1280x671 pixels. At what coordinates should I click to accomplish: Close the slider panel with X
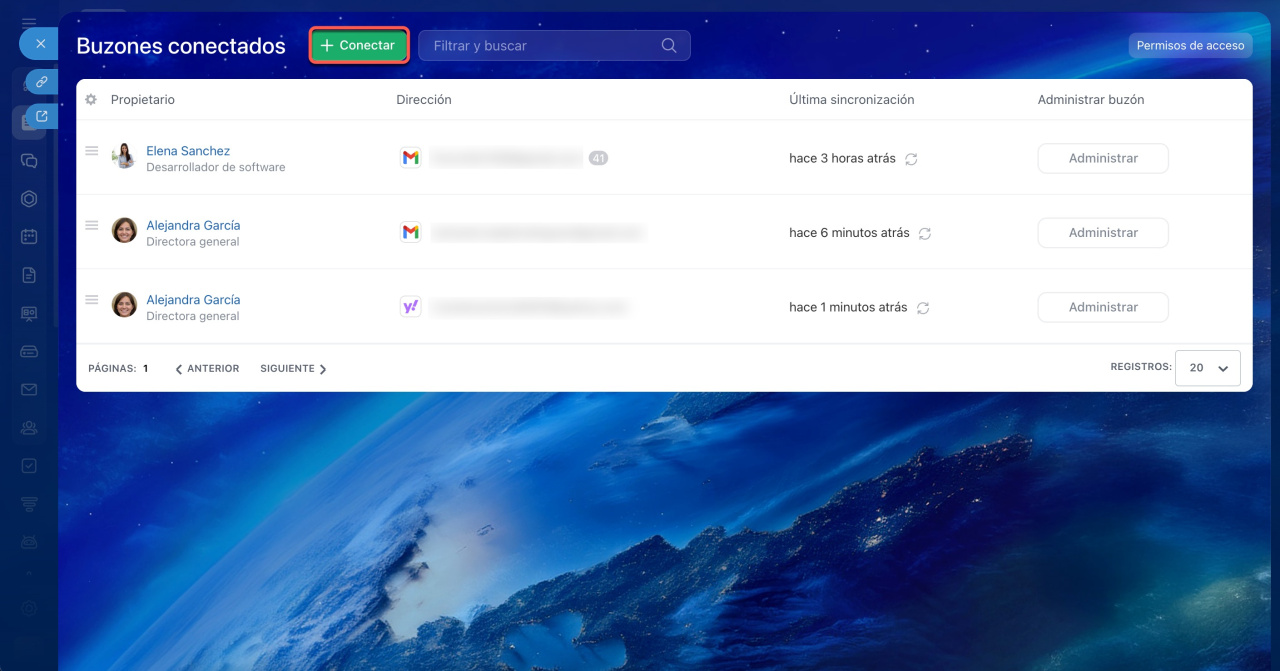pos(40,44)
